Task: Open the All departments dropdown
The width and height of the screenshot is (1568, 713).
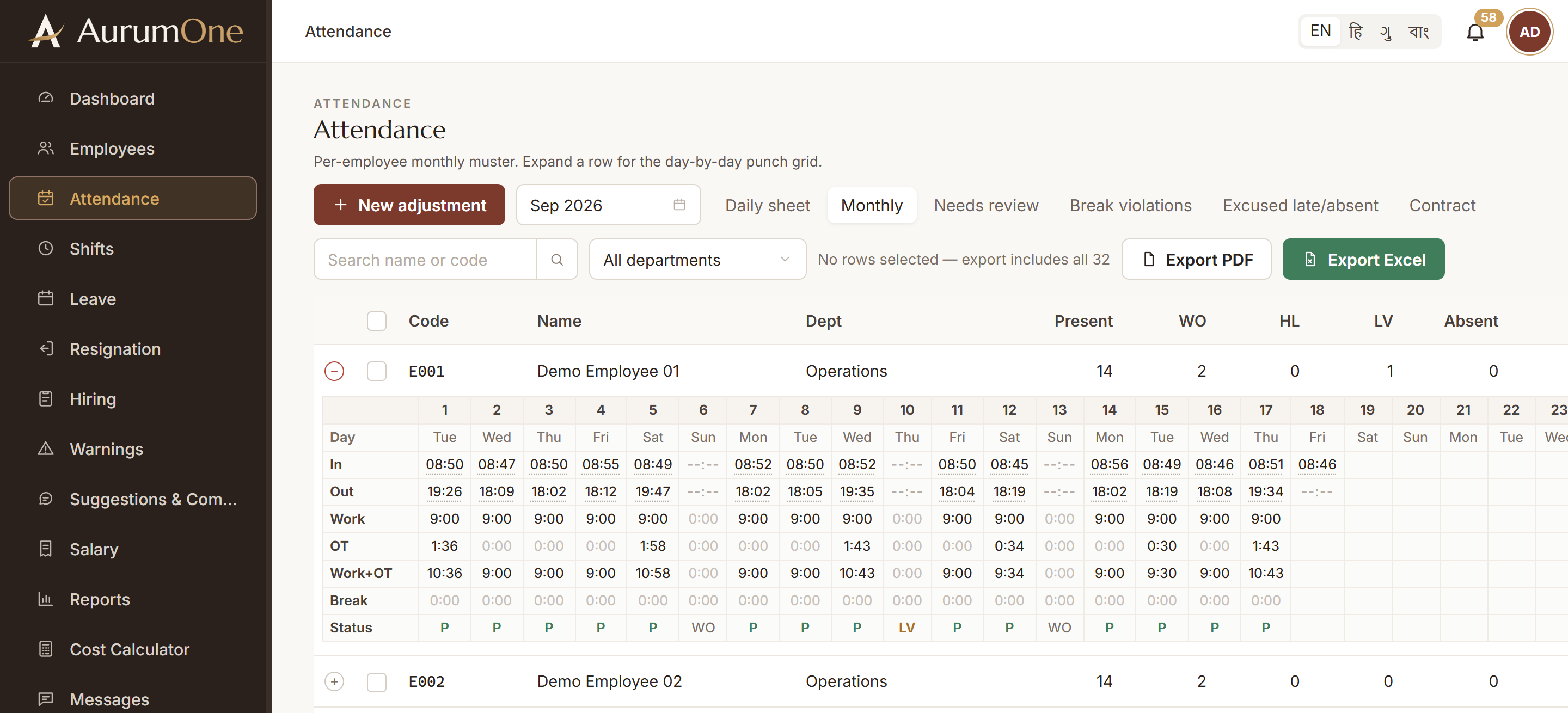Action: click(x=697, y=260)
